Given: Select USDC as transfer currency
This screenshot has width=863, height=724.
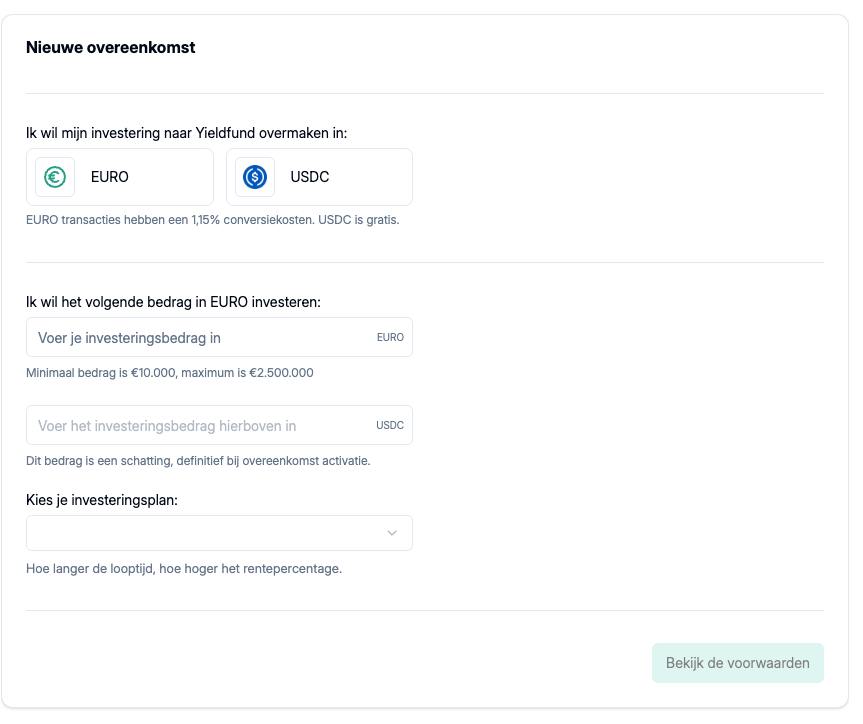Looking at the screenshot, I should pyautogui.click(x=319, y=177).
